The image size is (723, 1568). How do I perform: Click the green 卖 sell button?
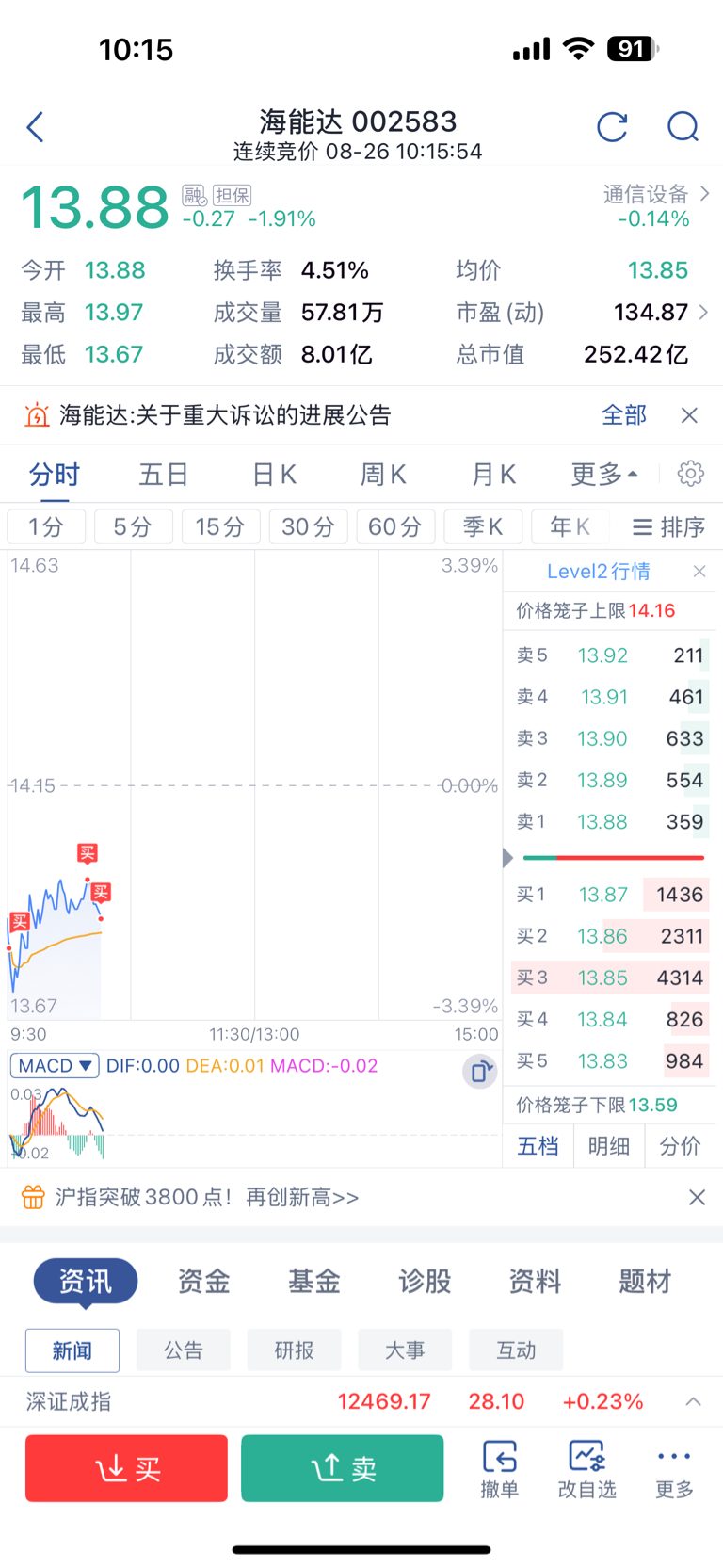tap(343, 1468)
